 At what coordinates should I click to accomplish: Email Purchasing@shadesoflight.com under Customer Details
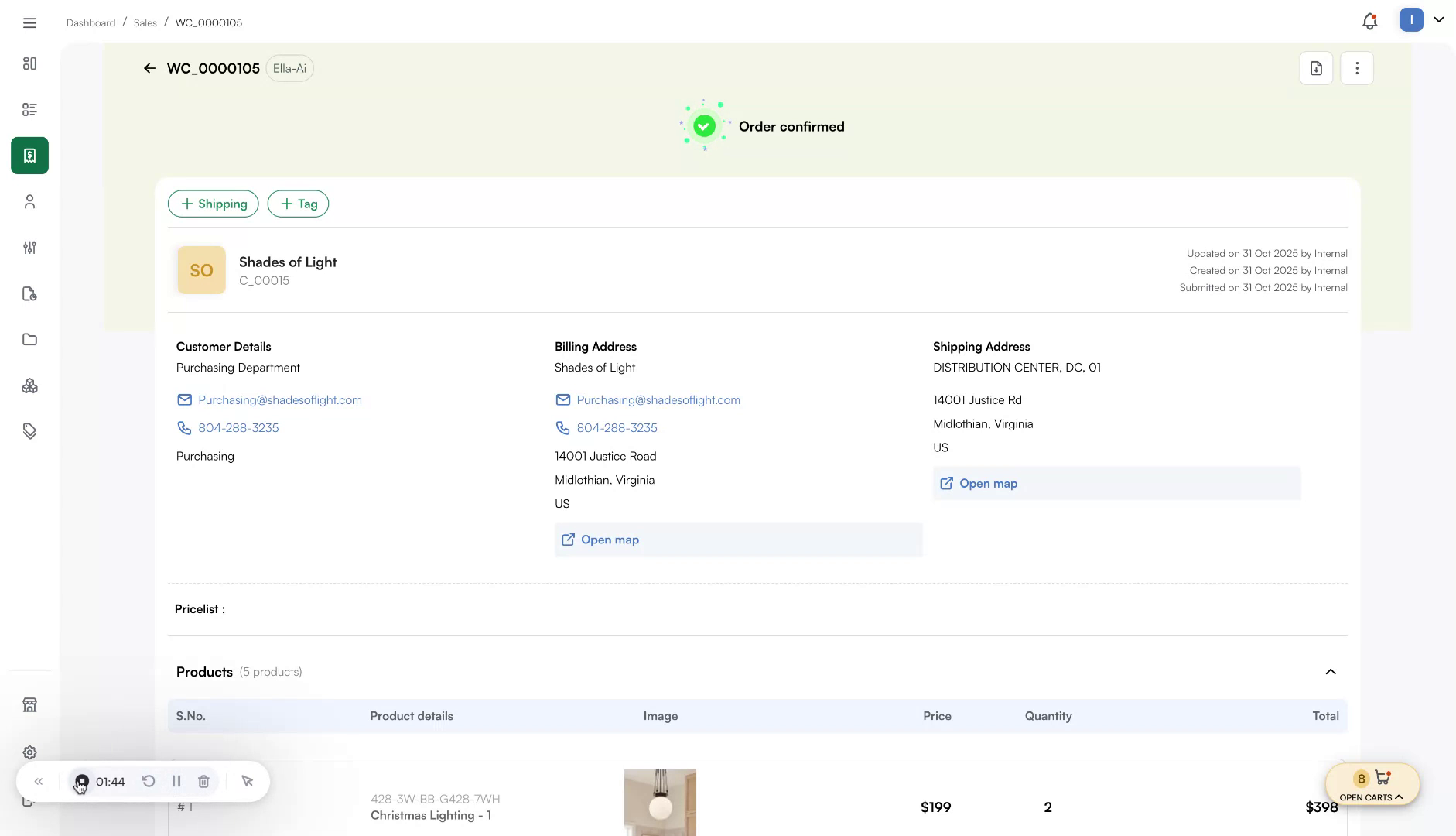click(x=280, y=399)
